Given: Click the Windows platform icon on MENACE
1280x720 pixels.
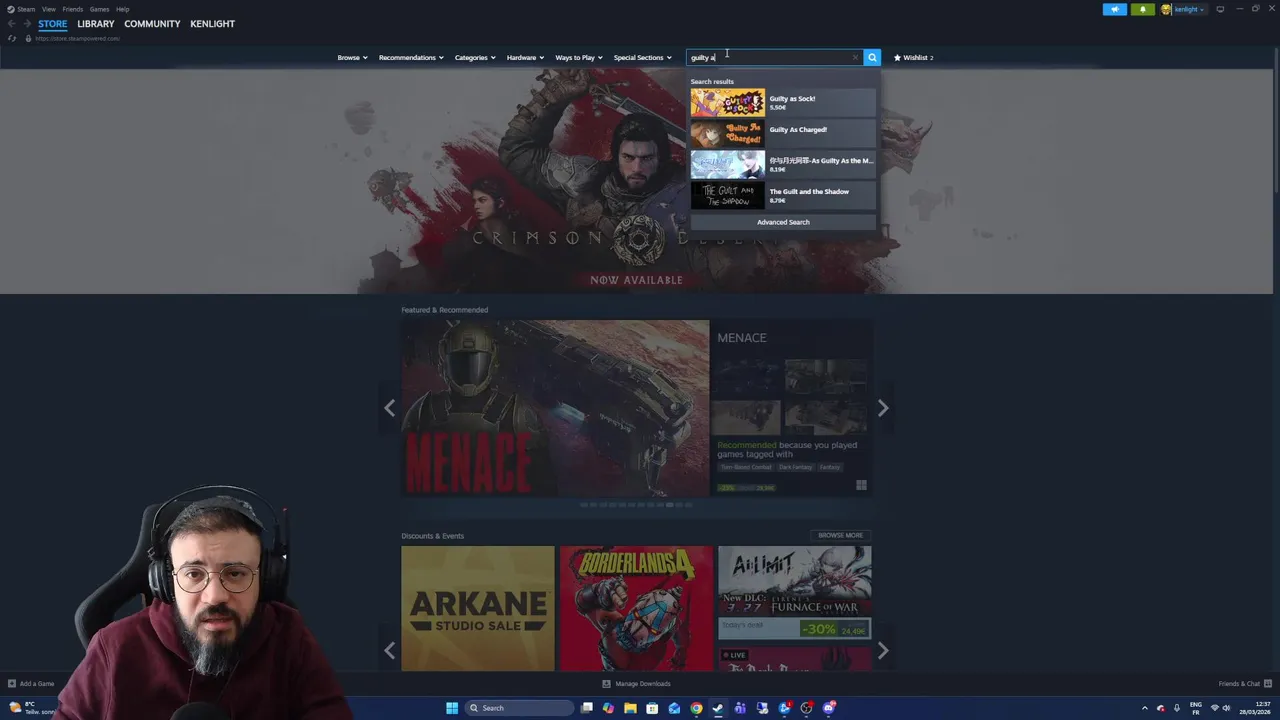Looking at the screenshot, I should point(861,486).
